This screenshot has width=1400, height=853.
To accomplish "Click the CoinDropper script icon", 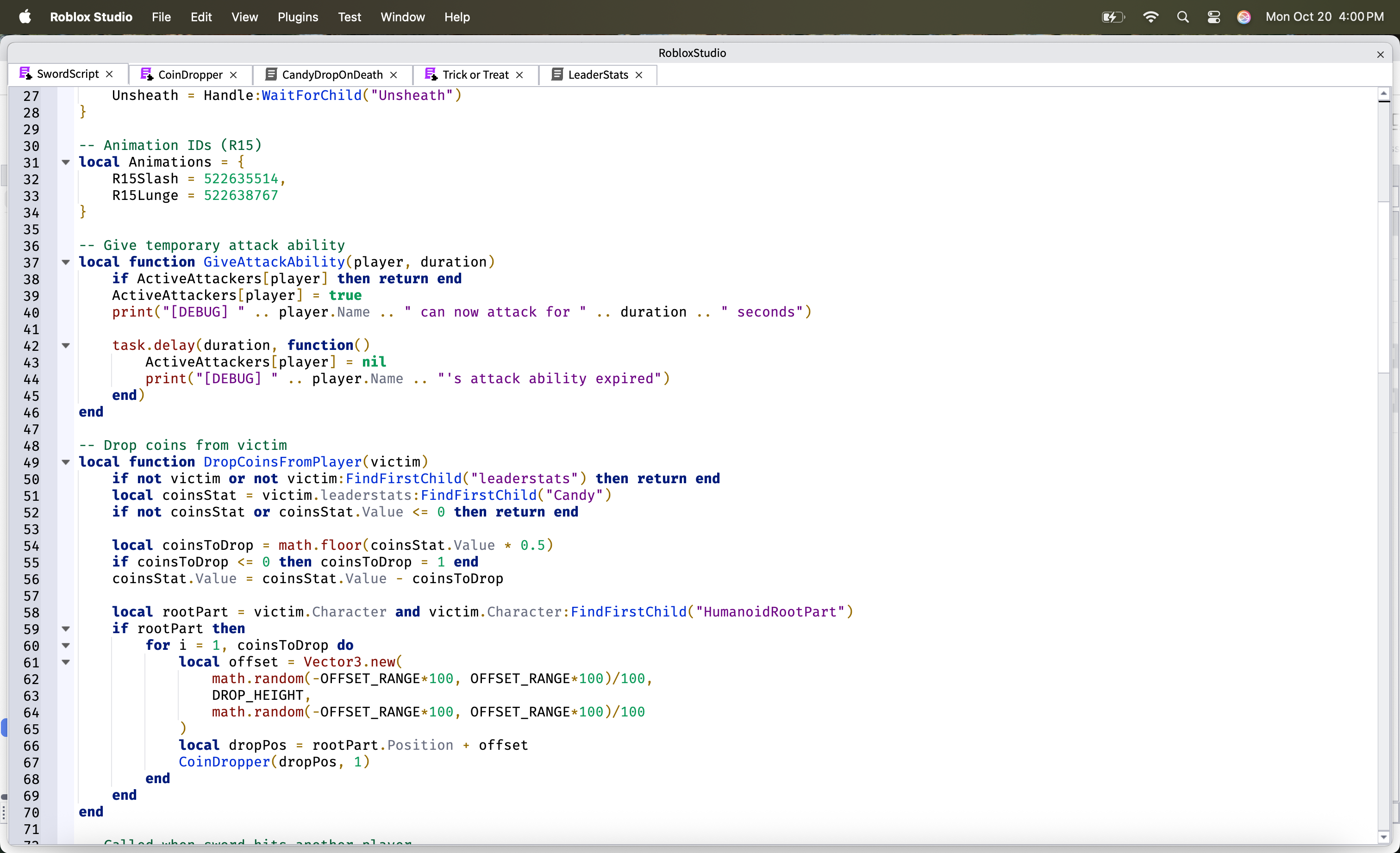I will tap(147, 75).
